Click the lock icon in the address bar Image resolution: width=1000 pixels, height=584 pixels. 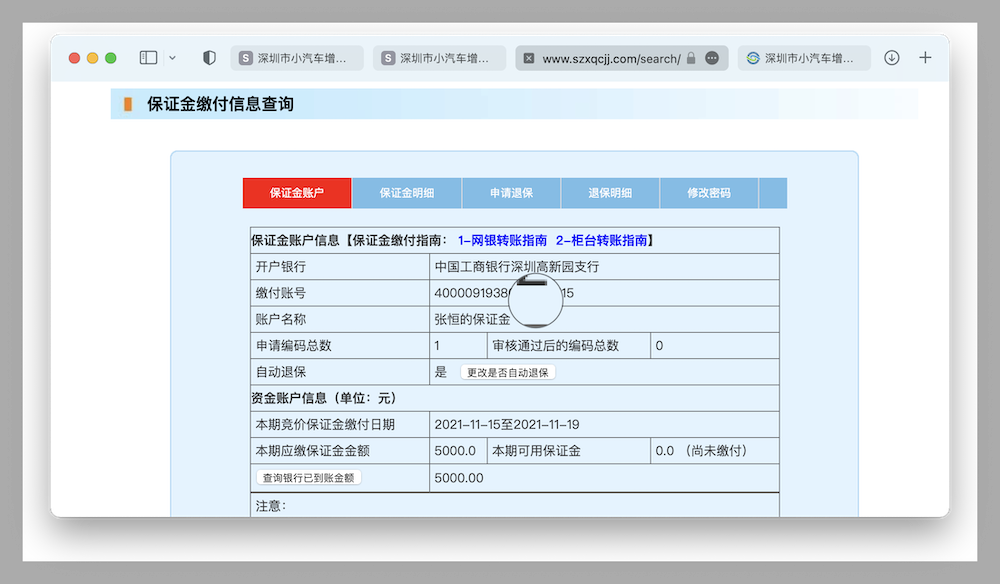point(691,59)
